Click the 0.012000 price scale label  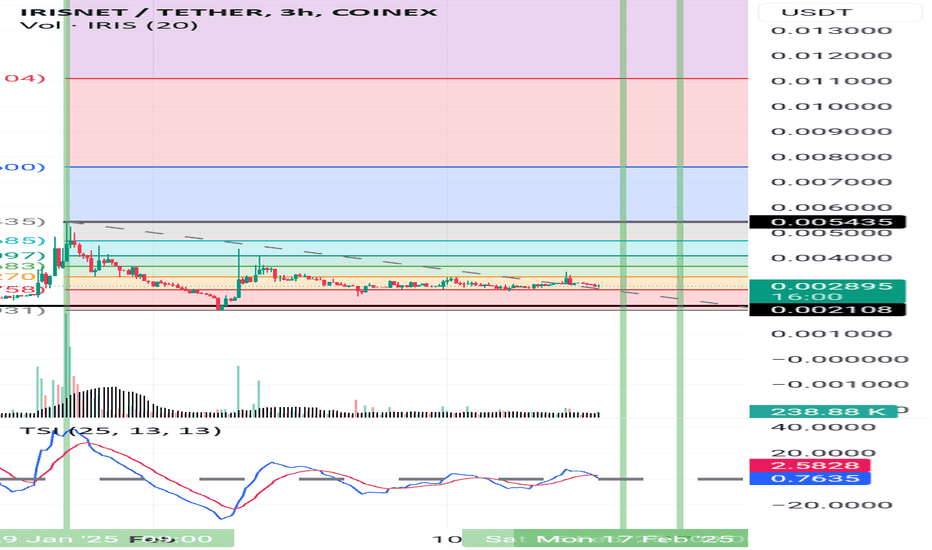point(832,55)
